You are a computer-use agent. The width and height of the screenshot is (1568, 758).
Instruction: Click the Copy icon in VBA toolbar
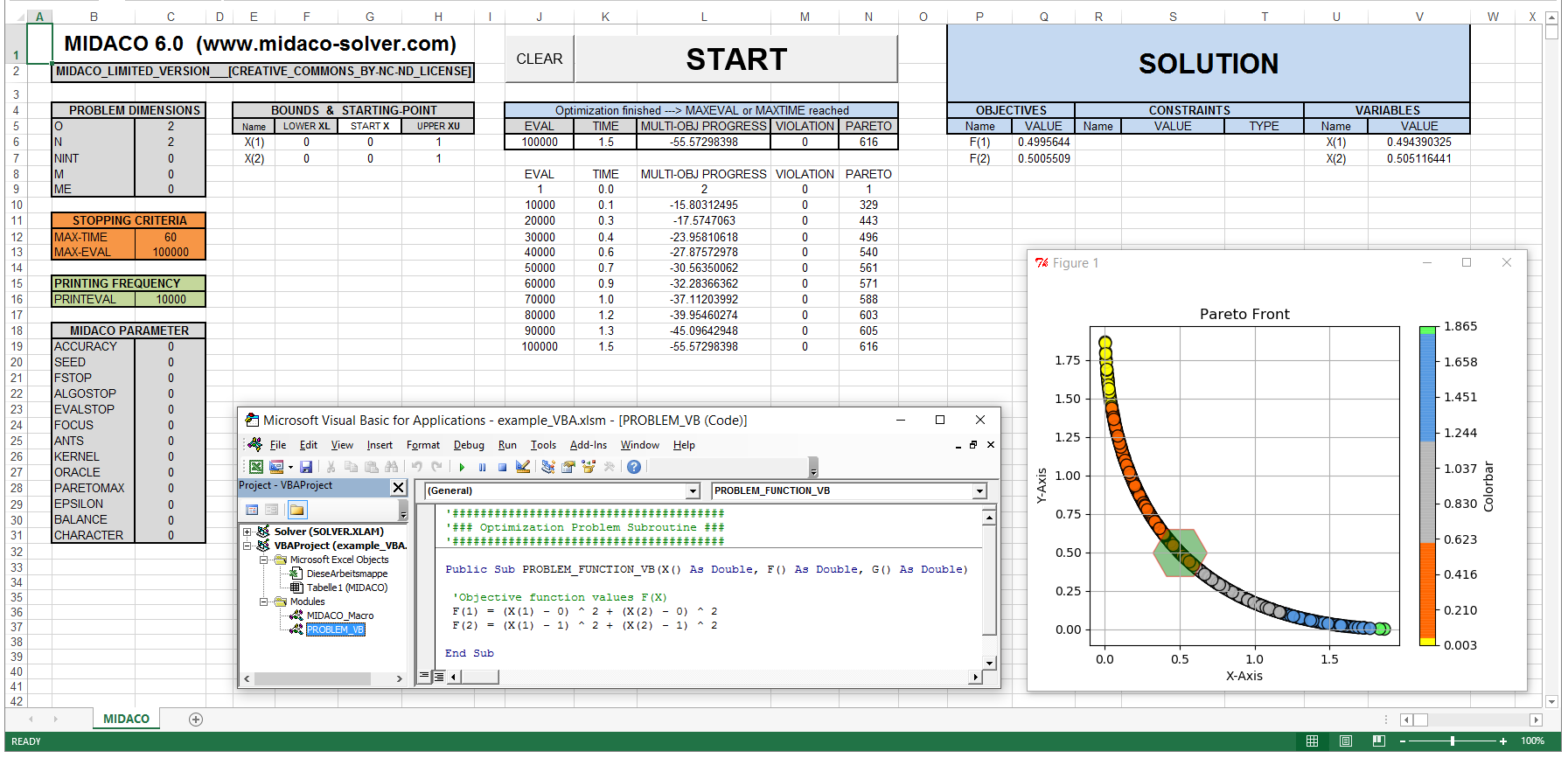(x=352, y=467)
